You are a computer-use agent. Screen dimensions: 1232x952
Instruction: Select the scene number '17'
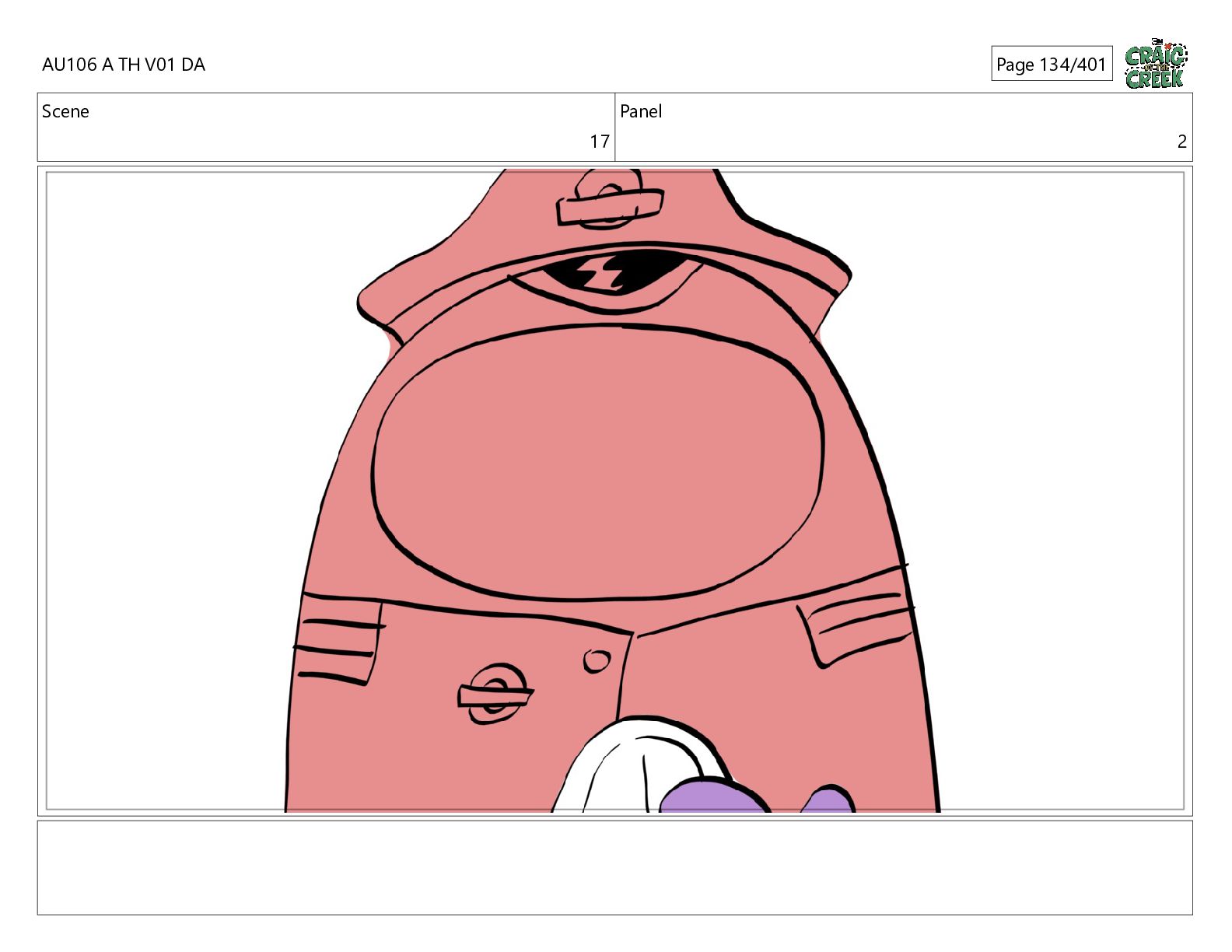point(599,142)
